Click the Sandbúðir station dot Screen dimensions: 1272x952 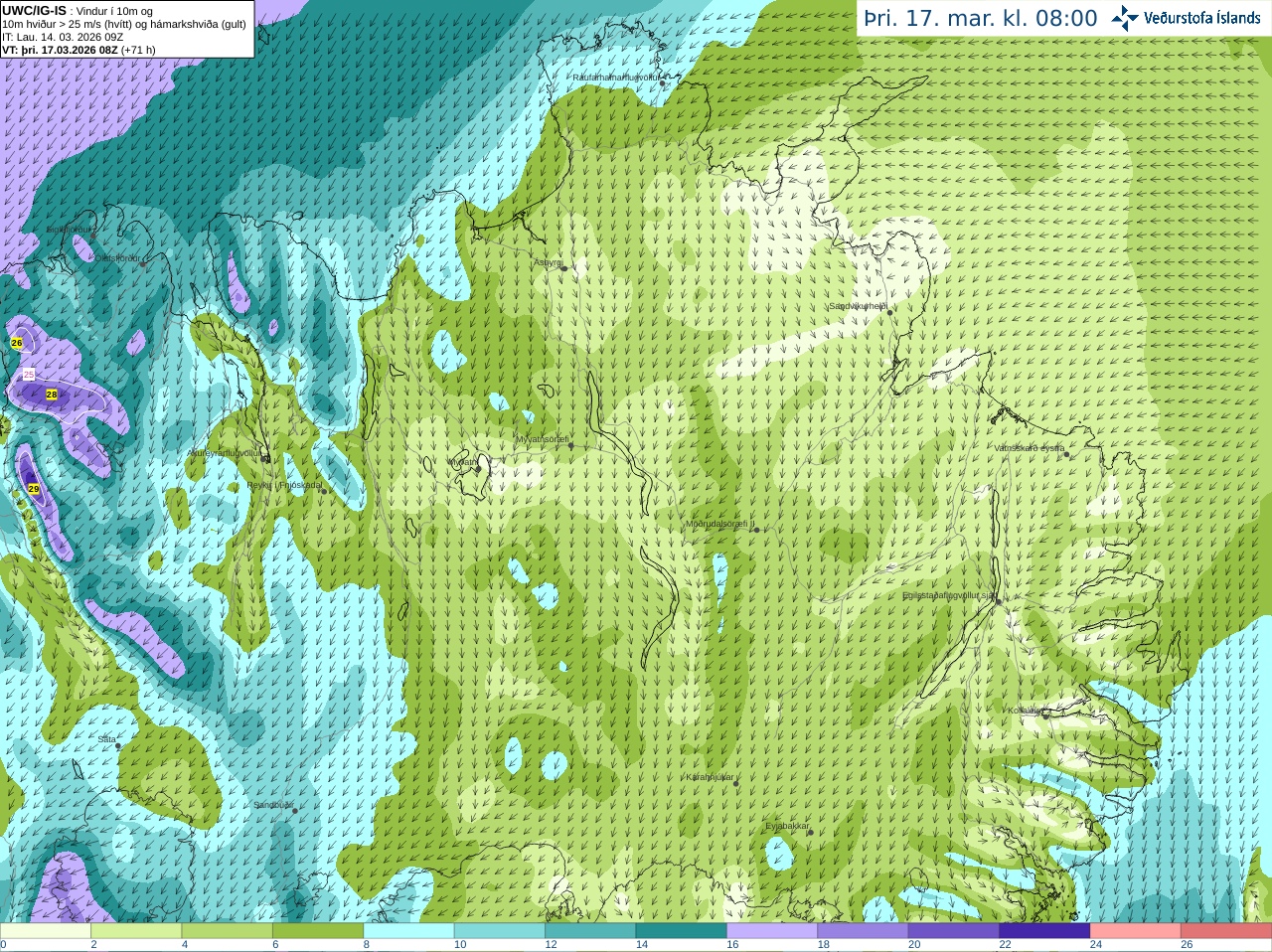point(294,811)
